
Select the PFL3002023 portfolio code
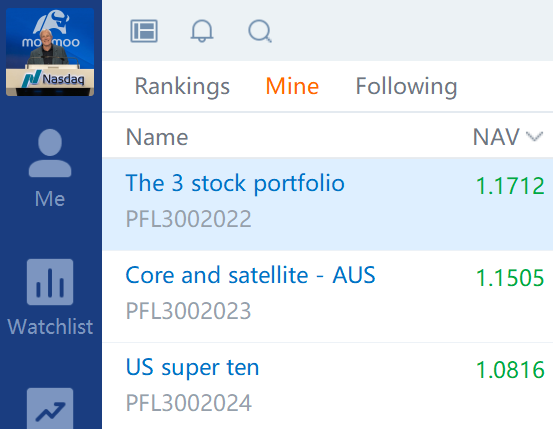[189, 311]
